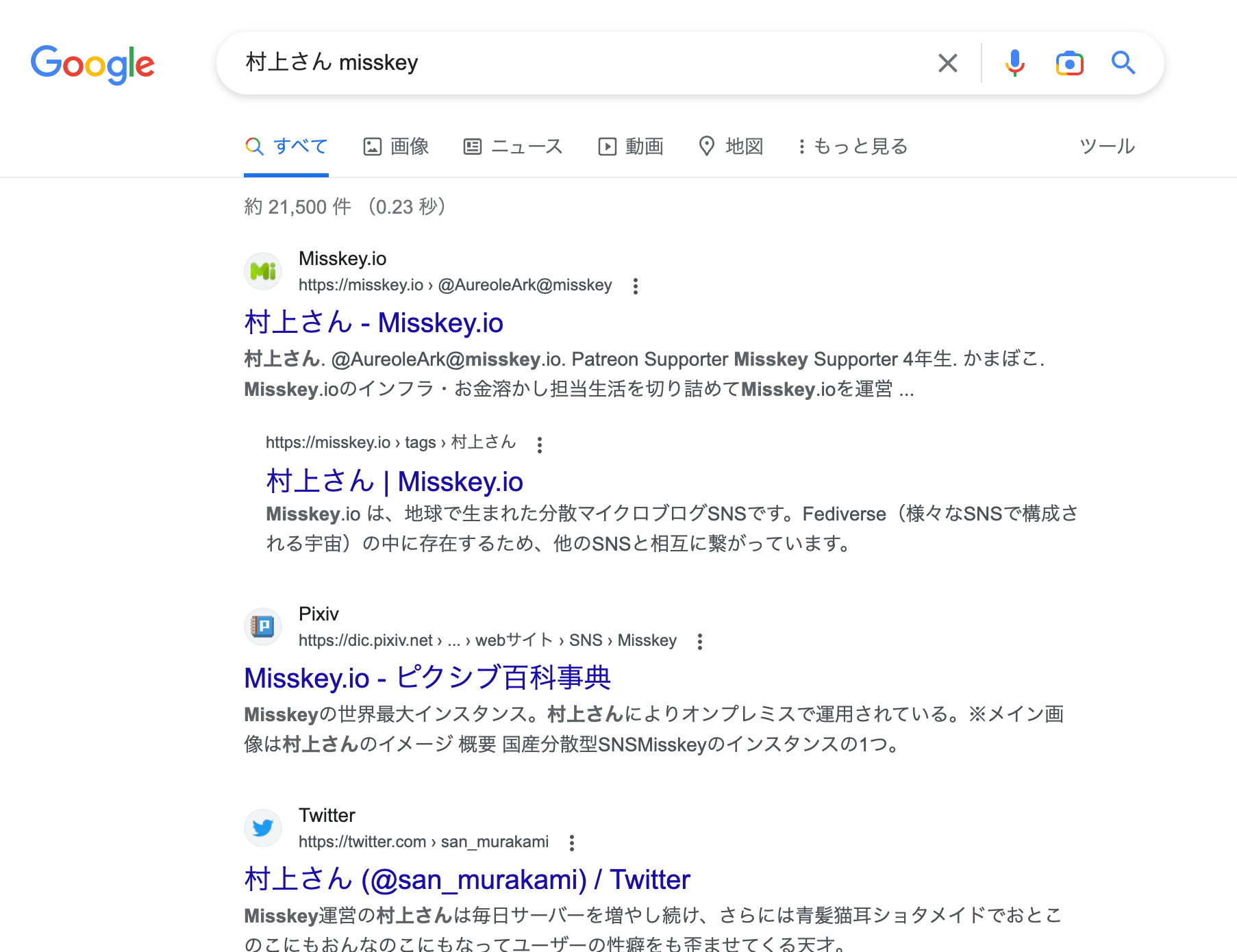Click the blue magnifier search button
Screen dimensions: 1237x952
click(x=1123, y=63)
